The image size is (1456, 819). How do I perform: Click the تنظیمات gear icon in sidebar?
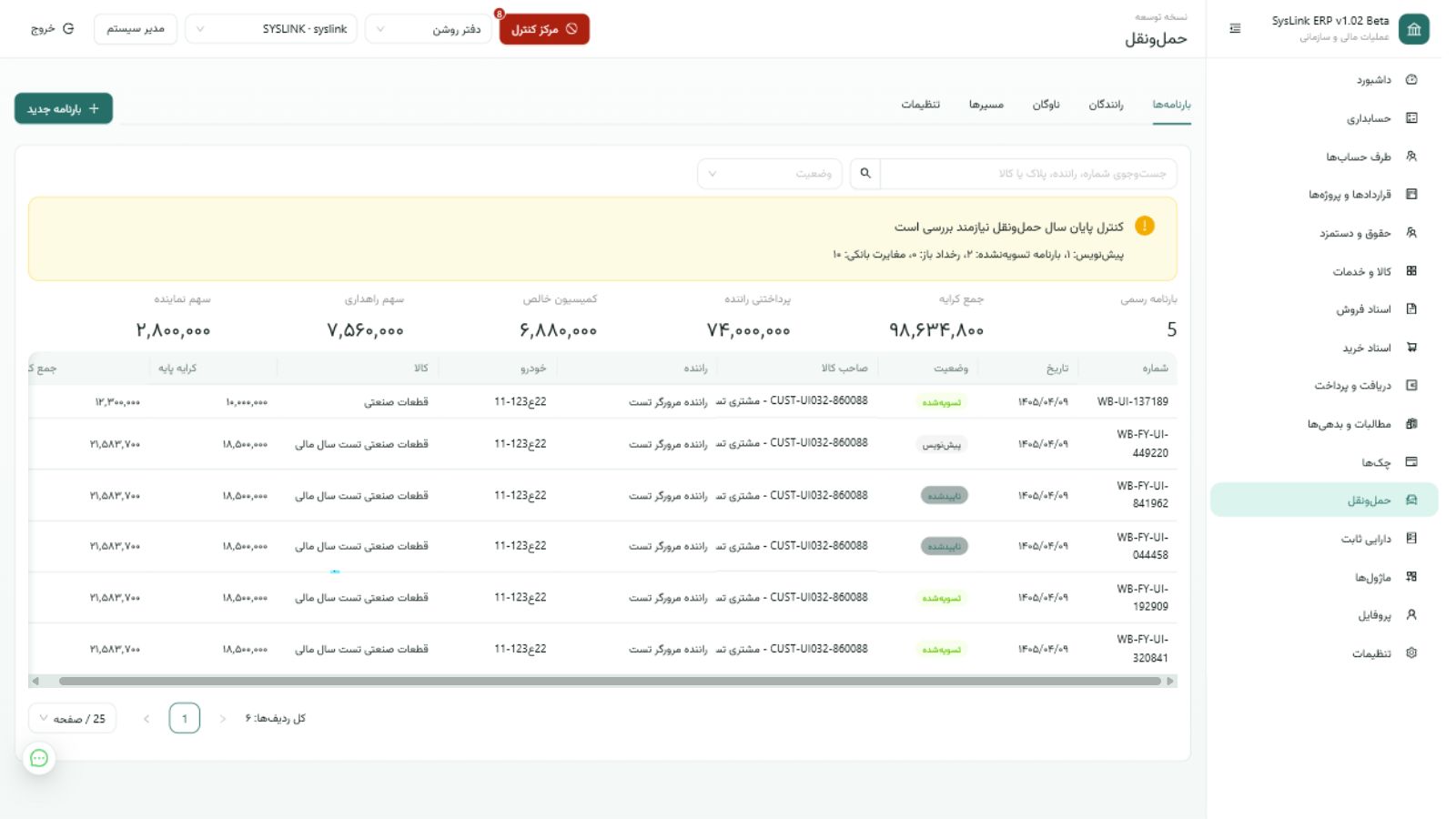(1411, 653)
